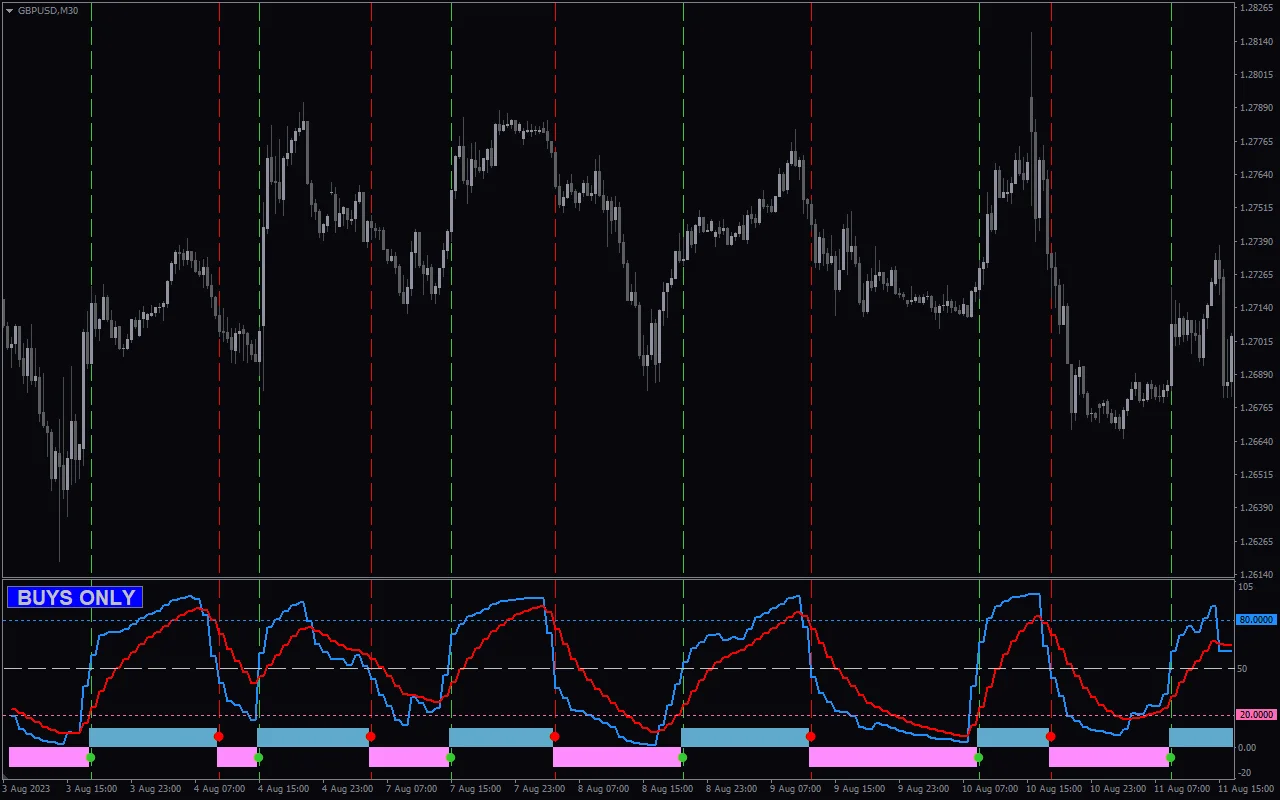The width and height of the screenshot is (1280, 800).
Task: Click the first pink histogram bar
Action: pos(48,757)
